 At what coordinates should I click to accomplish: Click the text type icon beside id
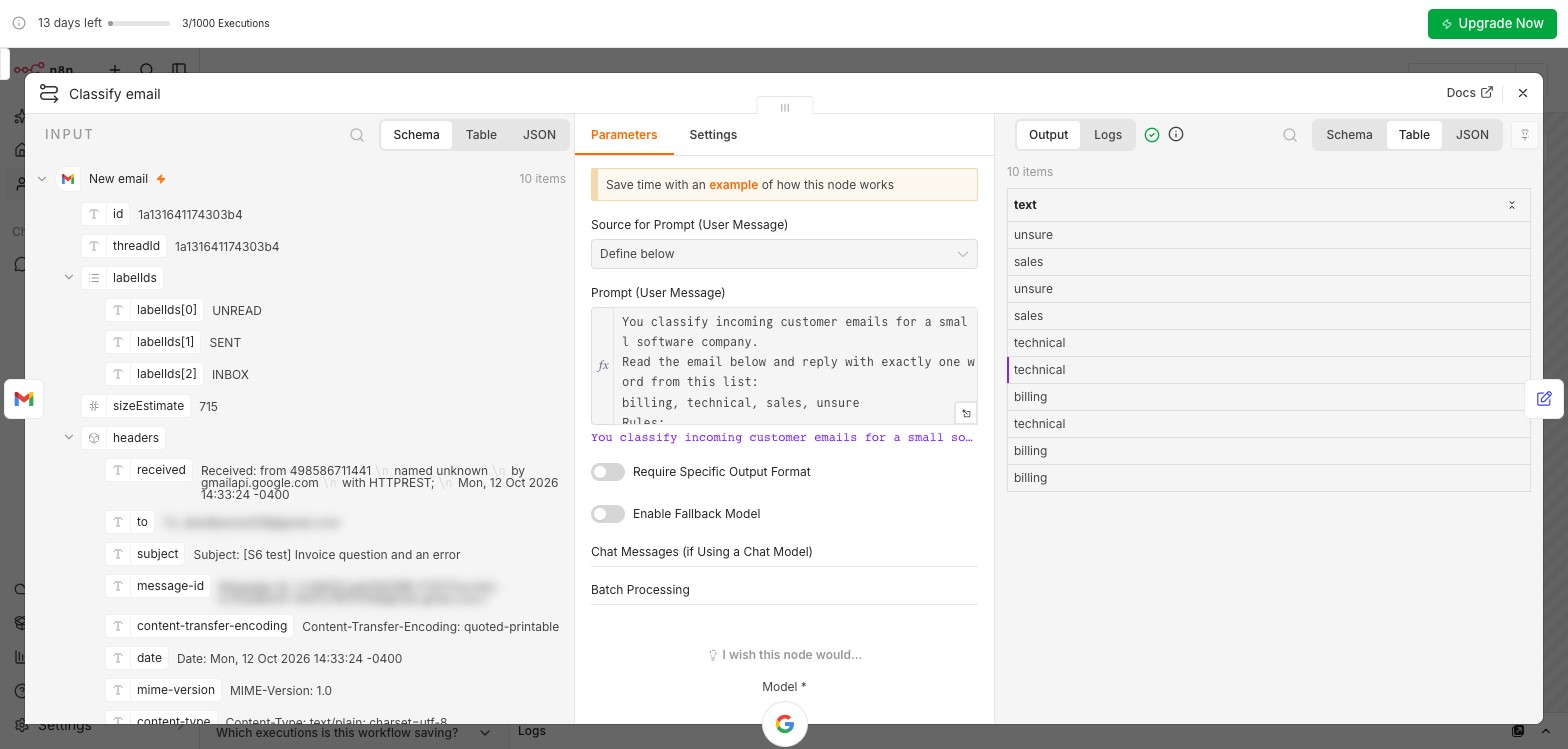94,214
